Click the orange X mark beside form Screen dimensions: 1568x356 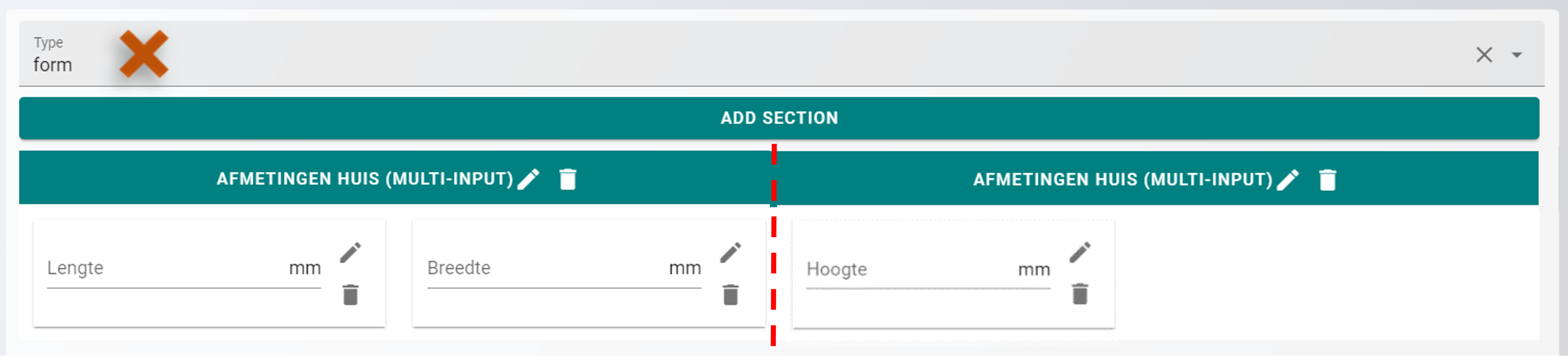pos(144,54)
